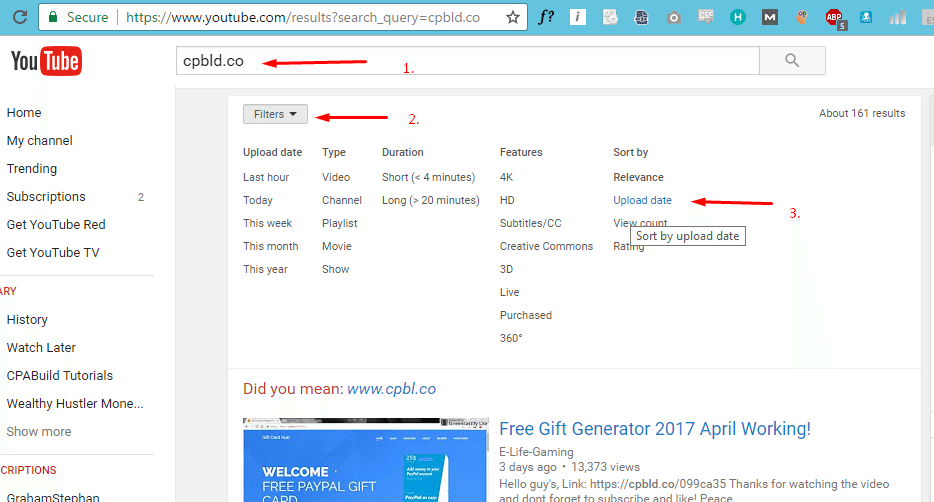Image resolution: width=934 pixels, height=502 pixels.
Task: Click the magnifier search button
Action: click(x=792, y=60)
